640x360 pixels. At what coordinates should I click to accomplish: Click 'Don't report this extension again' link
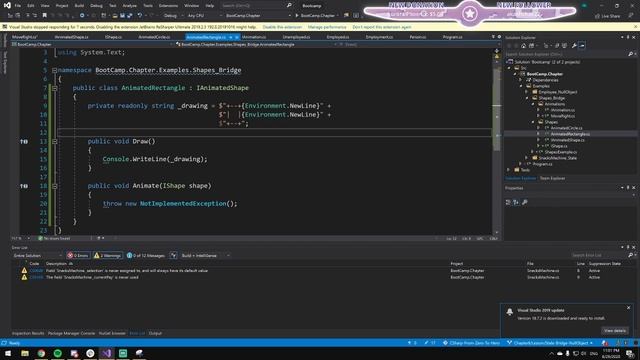(x=382, y=27)
